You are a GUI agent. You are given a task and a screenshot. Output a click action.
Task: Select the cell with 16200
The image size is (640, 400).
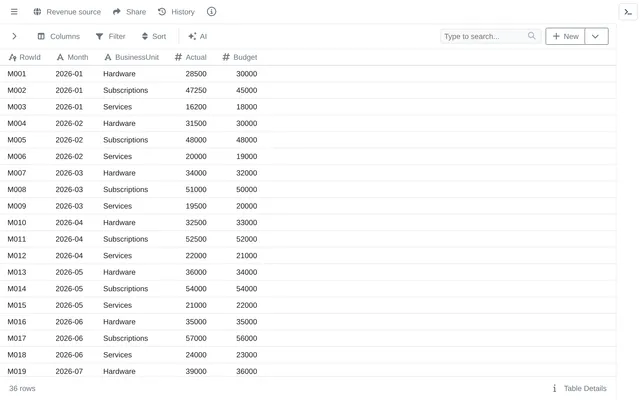196,107
